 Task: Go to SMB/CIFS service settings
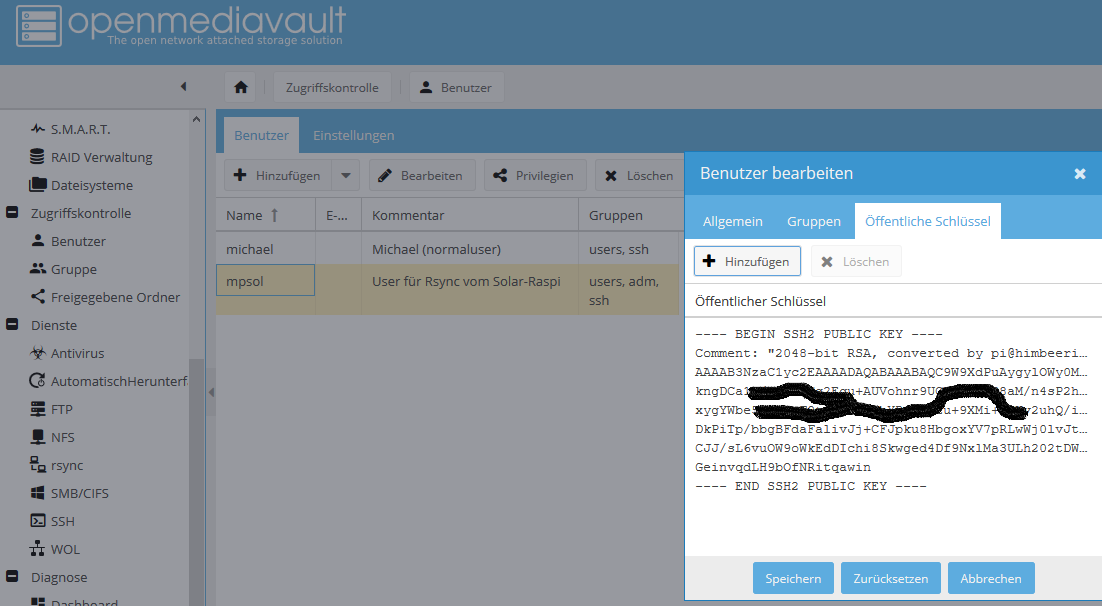point(79,493)
